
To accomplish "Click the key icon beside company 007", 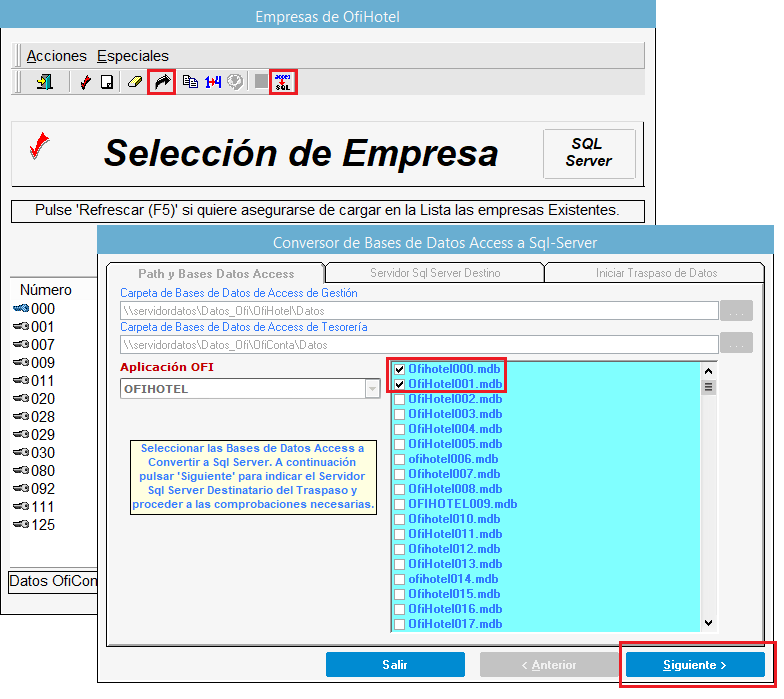I will 20,344.
